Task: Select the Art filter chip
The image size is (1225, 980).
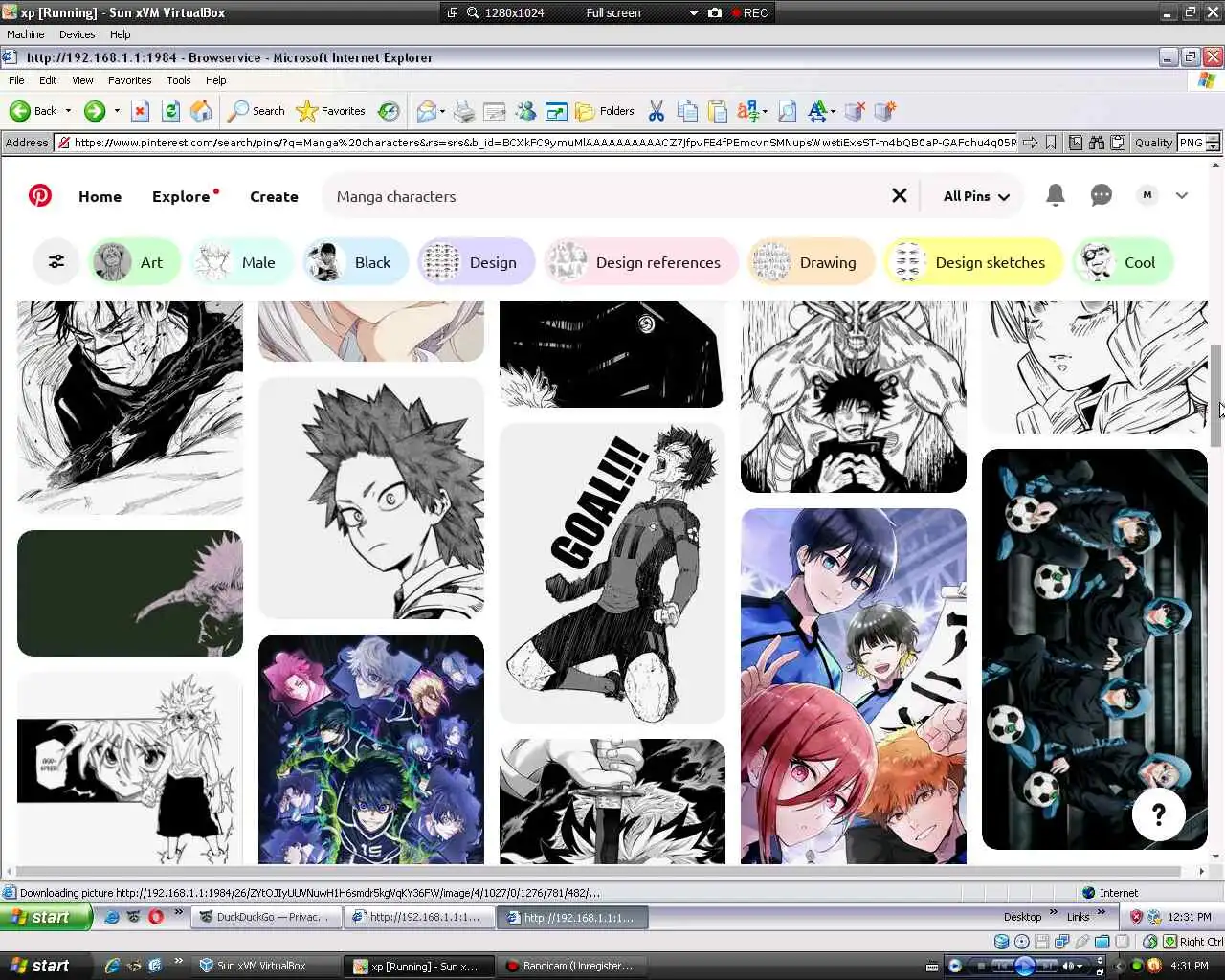Action: tap(134, 261)
